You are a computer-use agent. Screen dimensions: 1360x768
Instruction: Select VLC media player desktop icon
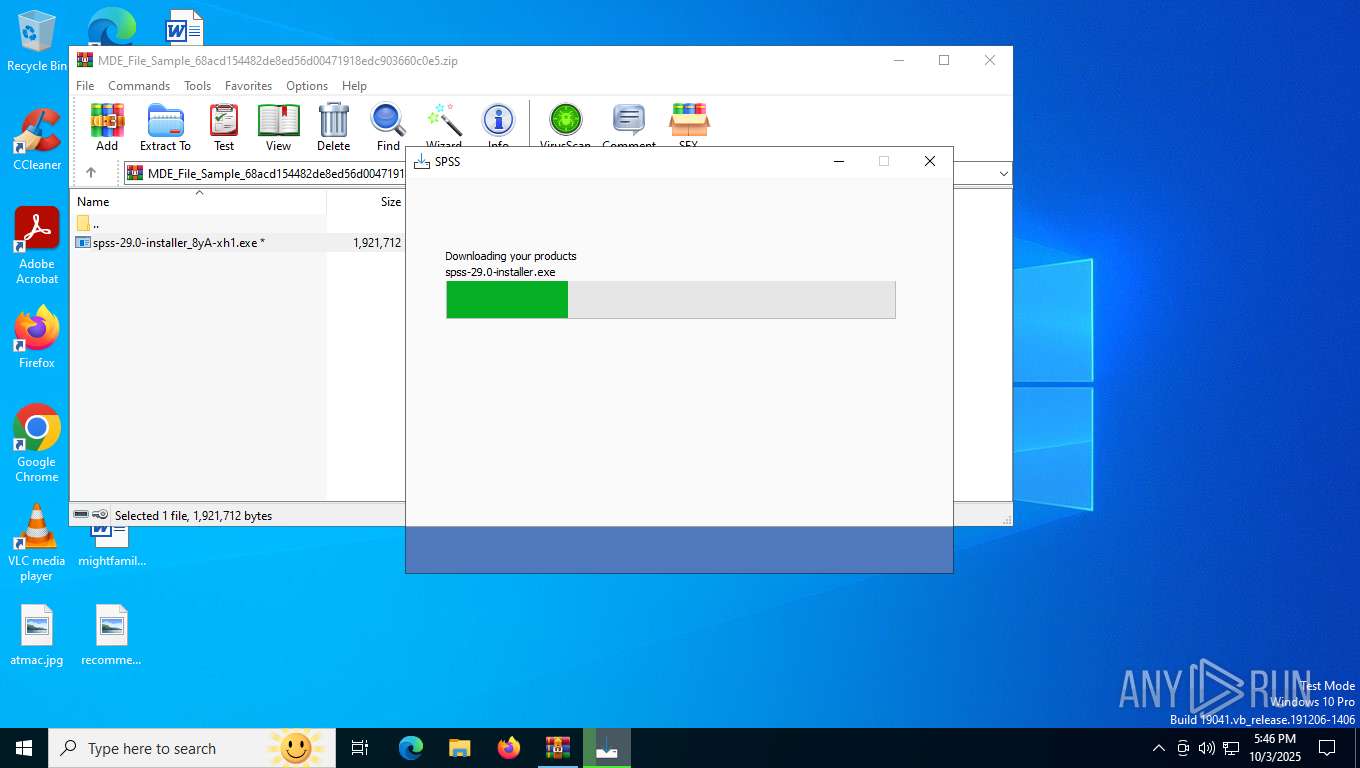37,542
